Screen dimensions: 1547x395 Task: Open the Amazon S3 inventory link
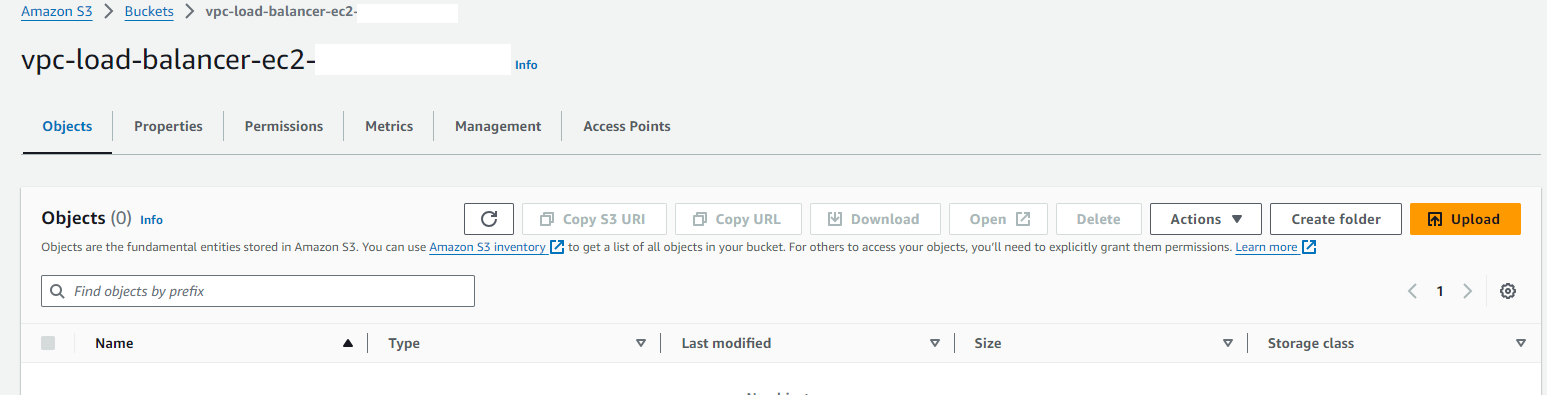[488, 247]
